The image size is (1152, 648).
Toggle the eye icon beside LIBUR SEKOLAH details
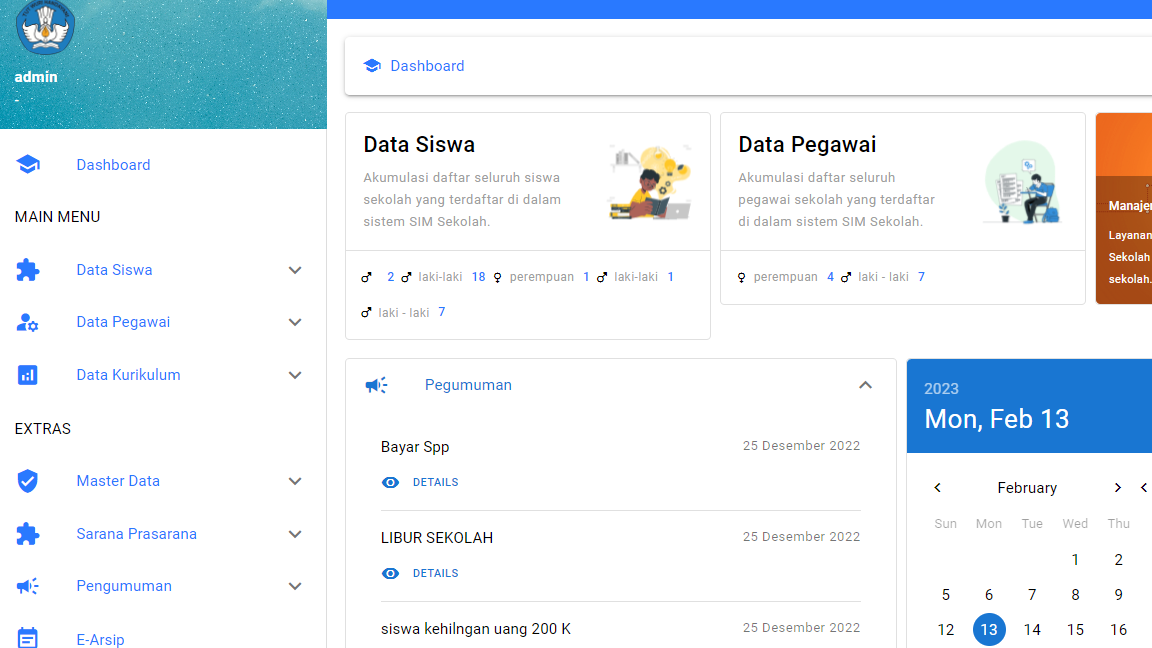click(x=390, y=573)
